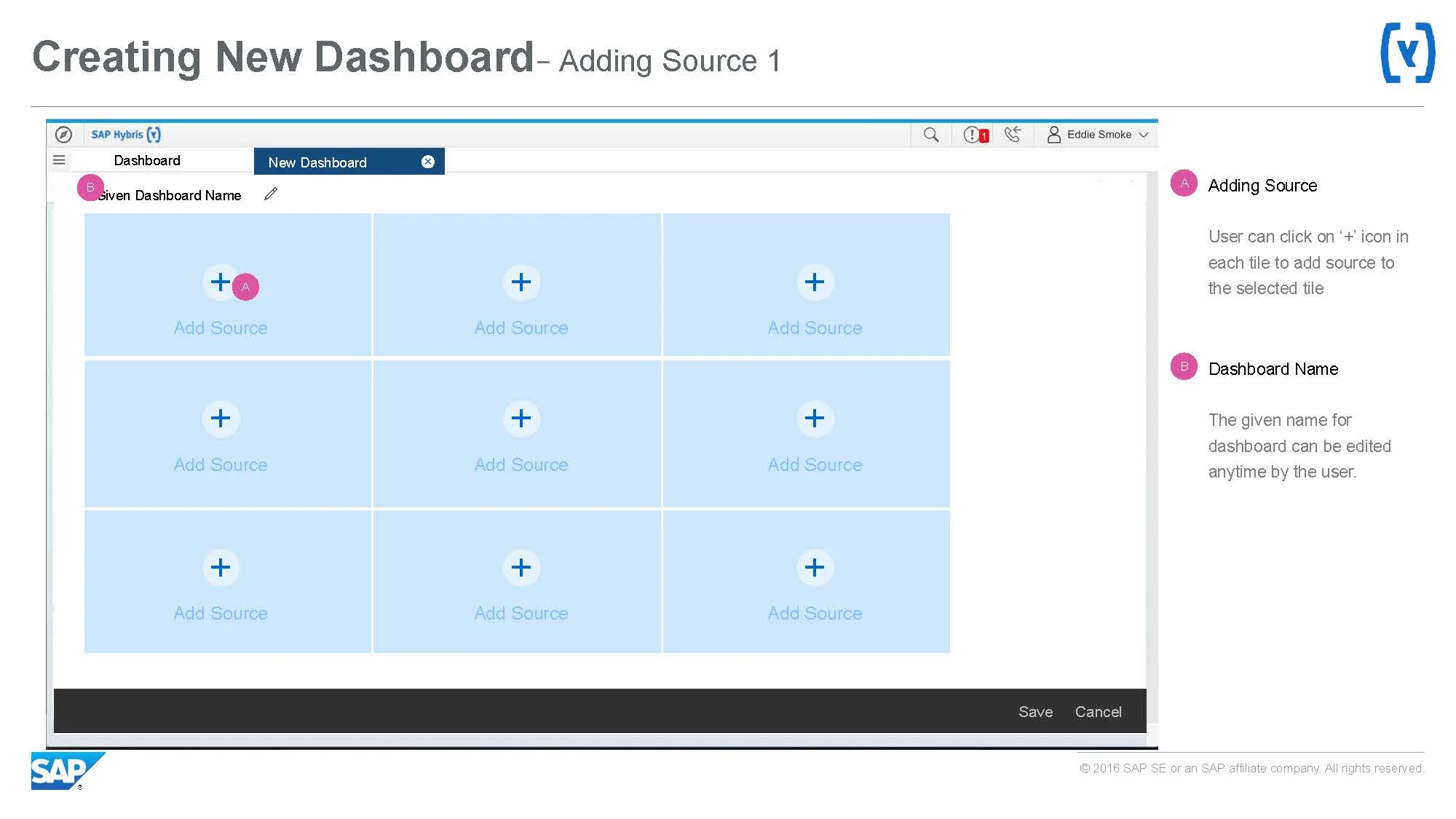The image size is (1456, 819).
Task: Click plus icon in top-middle tile
Action: click(x=521, y=282)
